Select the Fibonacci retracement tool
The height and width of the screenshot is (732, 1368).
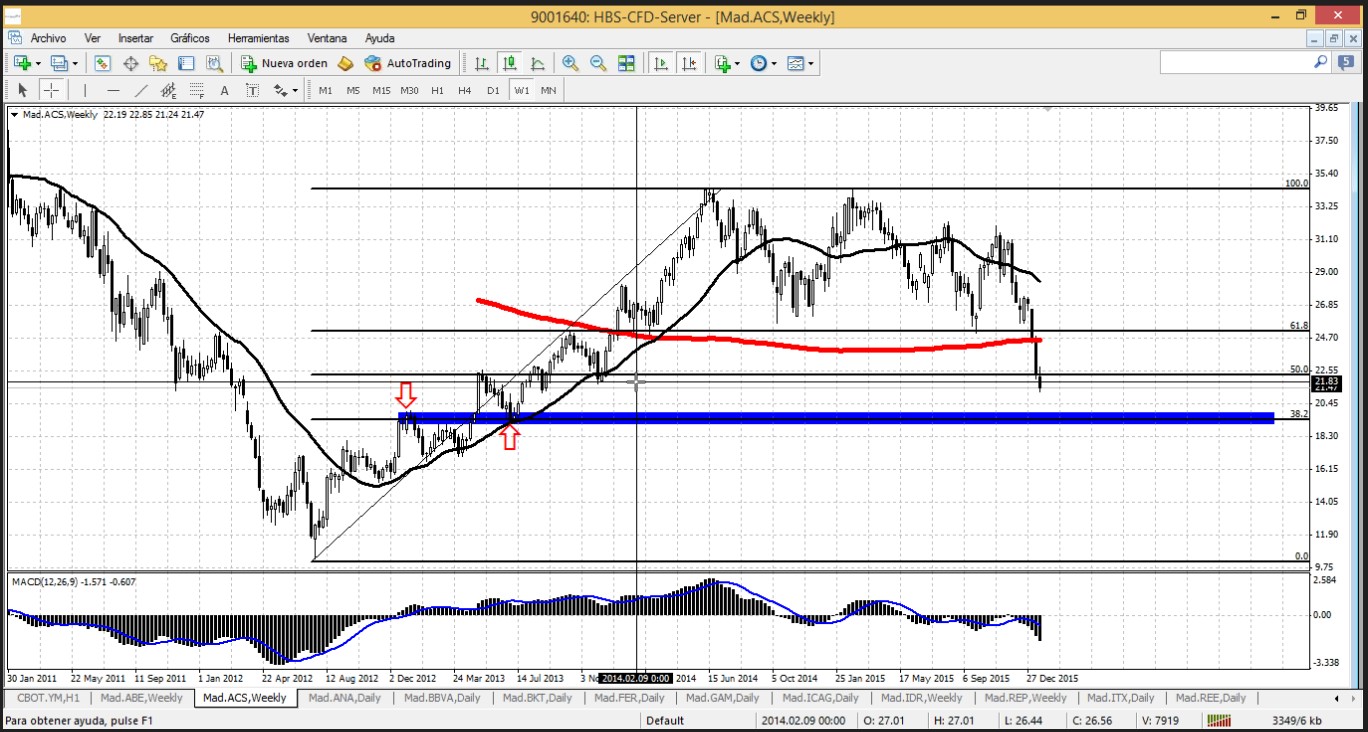[196, 90]
